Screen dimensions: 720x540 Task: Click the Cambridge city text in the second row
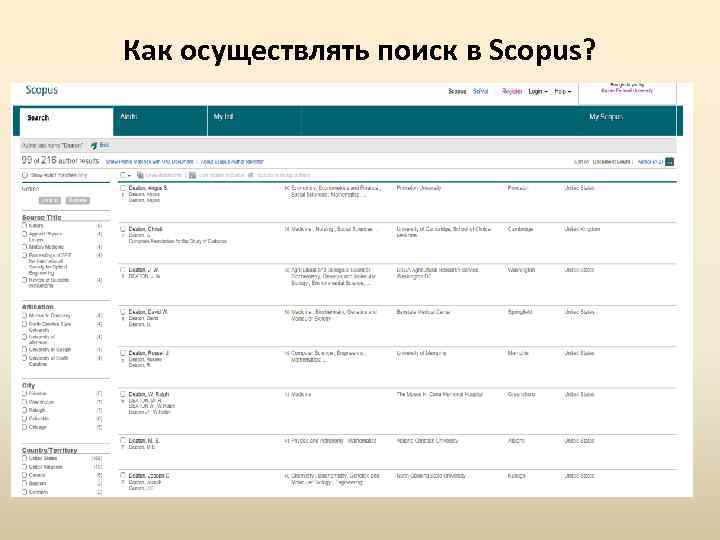coord(520,229)
